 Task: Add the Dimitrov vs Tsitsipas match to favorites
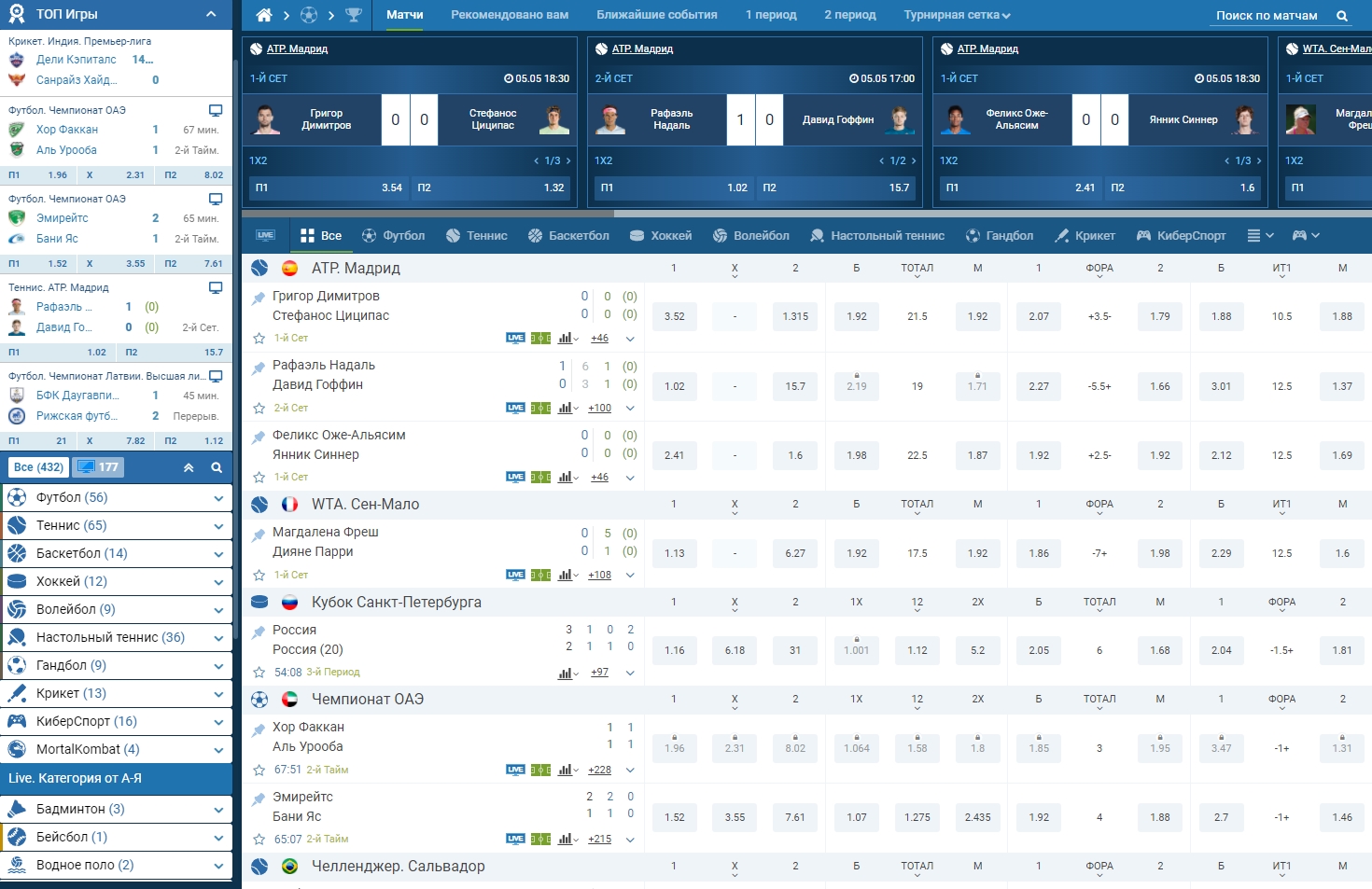point(259,339)
